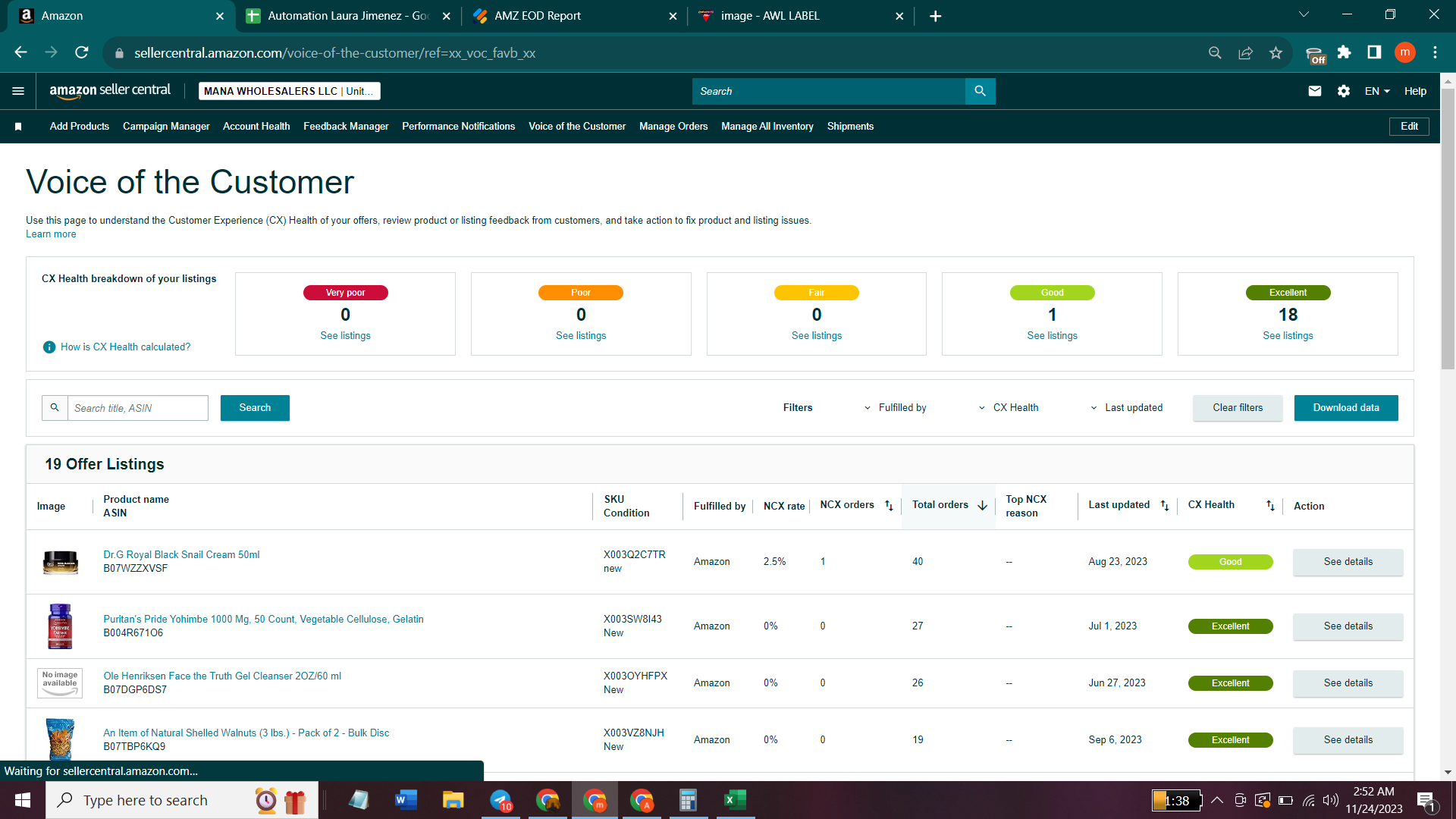The height and width of the screenshot is (819, 1456).
Task: Open the Chrome extensions puzzle icon
Action: pyautogui.click(x=1345, y=52)
